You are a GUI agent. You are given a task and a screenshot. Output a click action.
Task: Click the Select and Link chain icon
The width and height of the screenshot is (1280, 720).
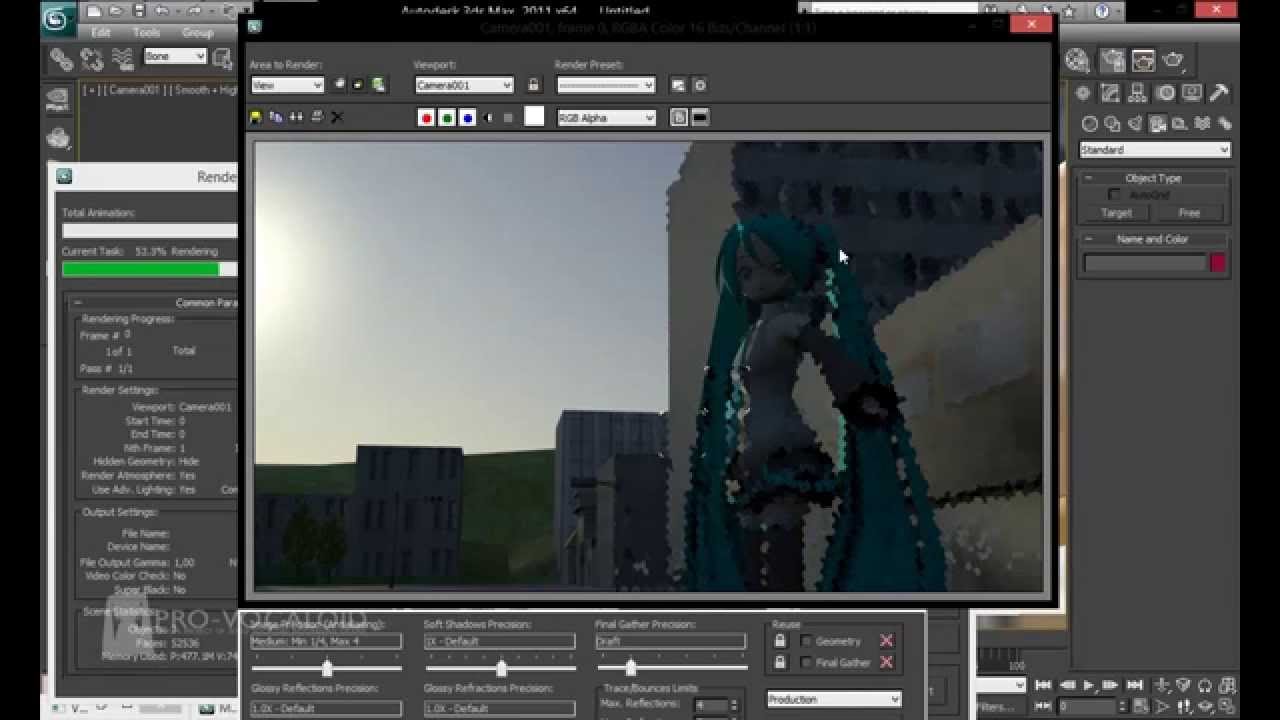tap(61, 59)
